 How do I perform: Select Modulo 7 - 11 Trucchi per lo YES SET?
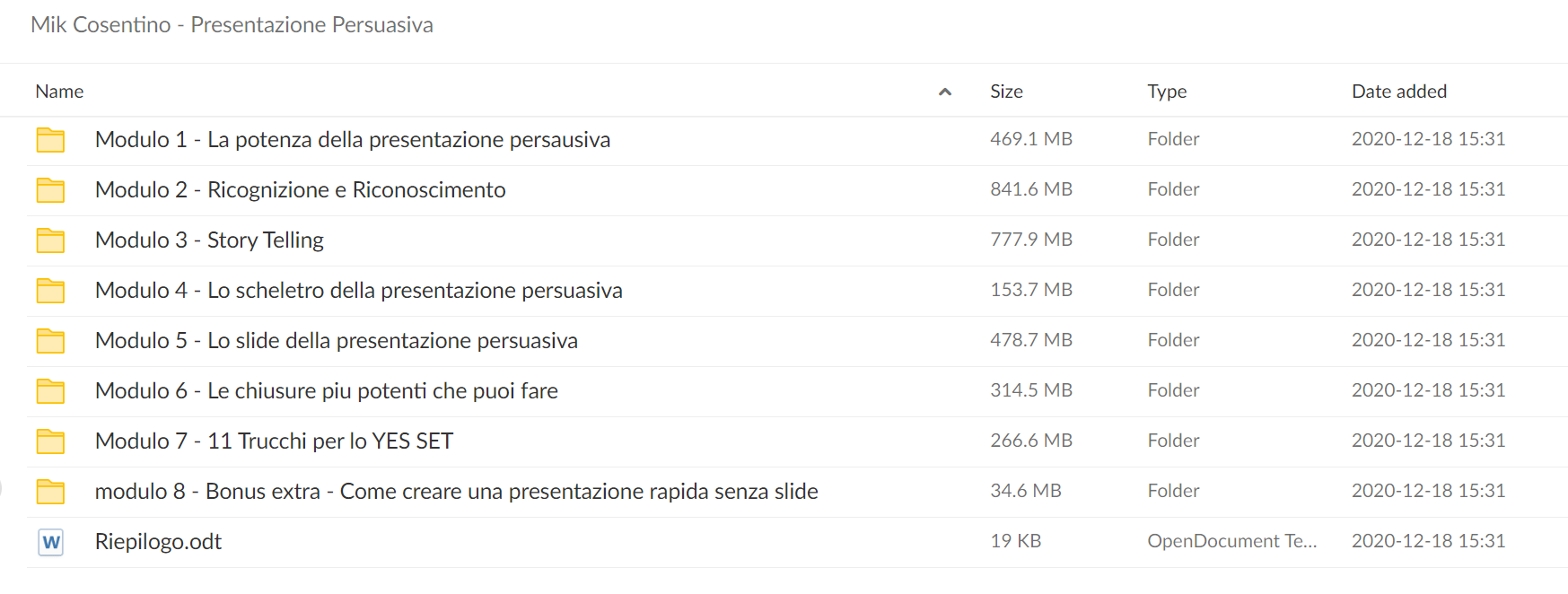274,441
